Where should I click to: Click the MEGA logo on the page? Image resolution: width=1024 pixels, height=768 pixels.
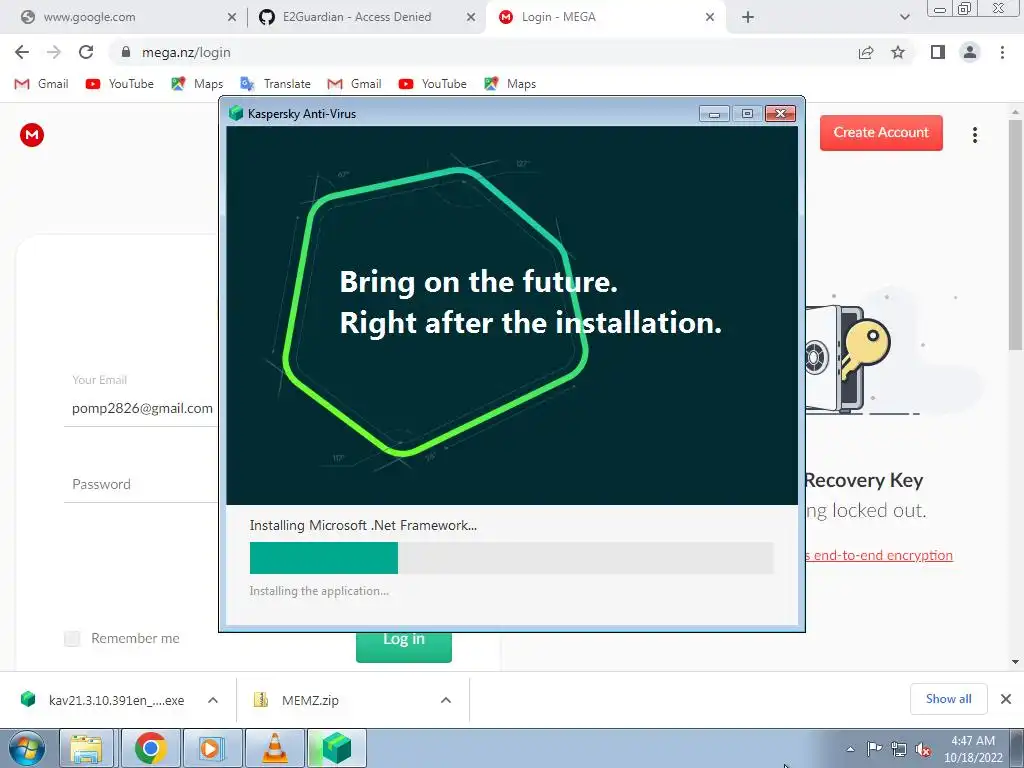point(32,135)
